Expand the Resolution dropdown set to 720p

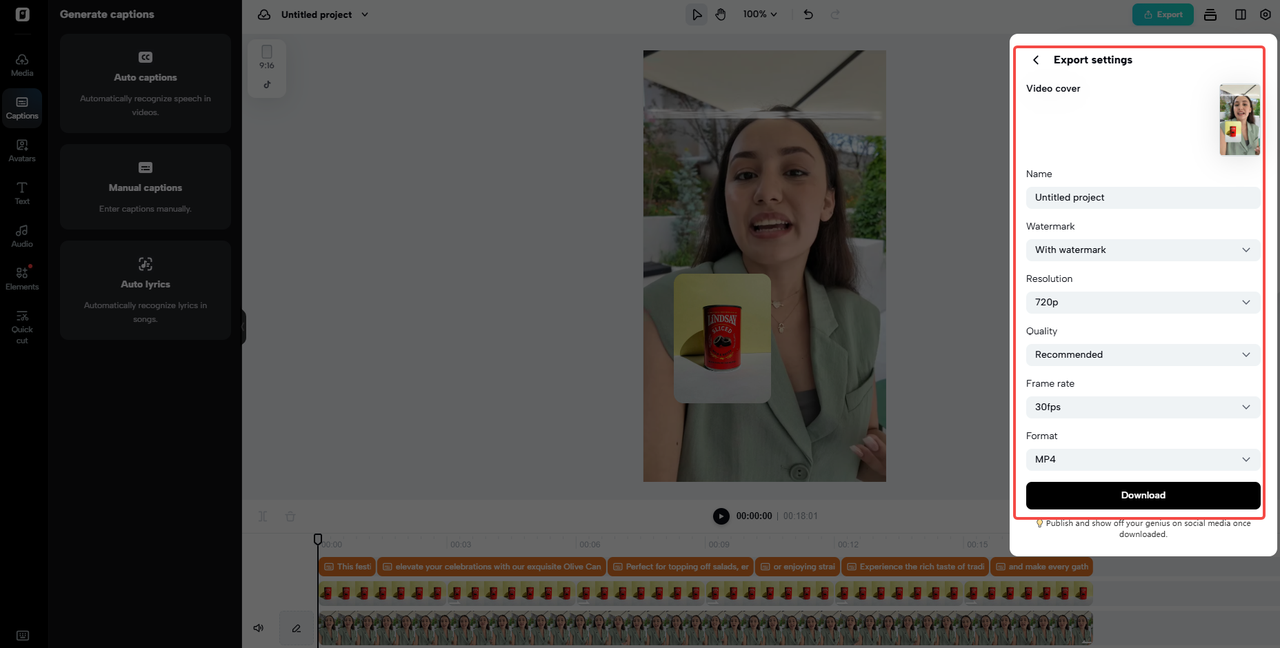click(1142, 302)
